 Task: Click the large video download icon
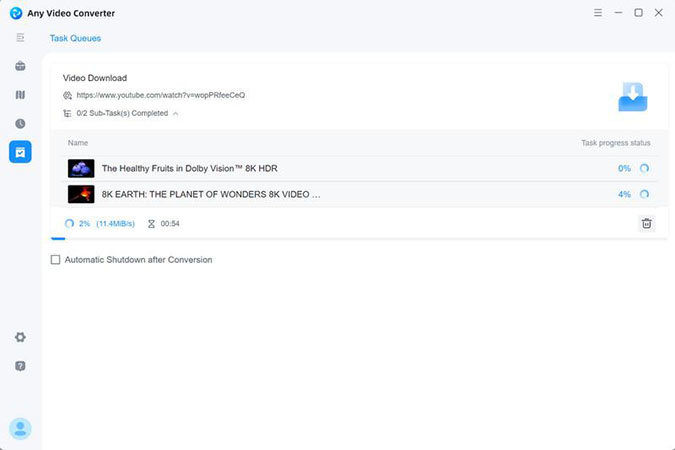pos(632,97)
